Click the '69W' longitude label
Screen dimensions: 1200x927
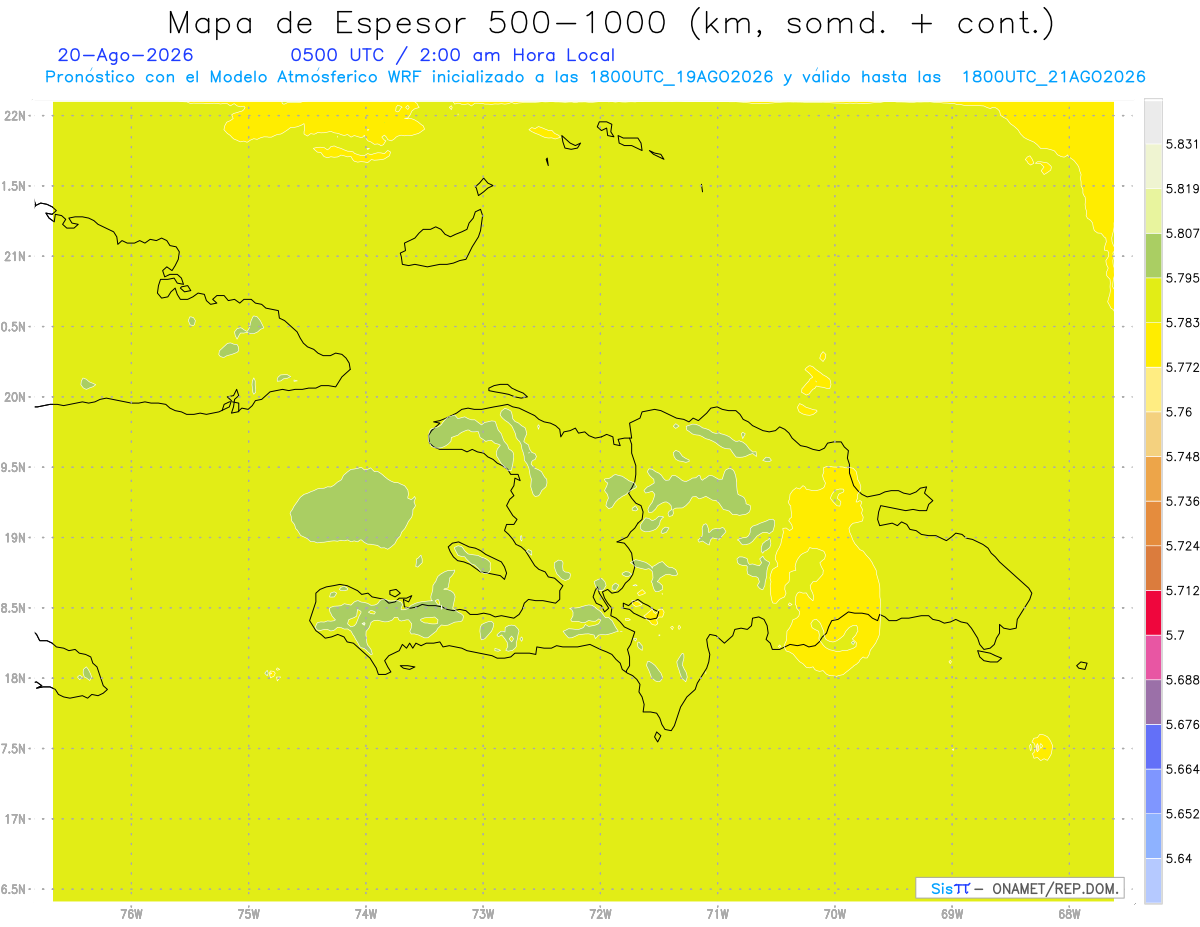[x=952, y=913]
